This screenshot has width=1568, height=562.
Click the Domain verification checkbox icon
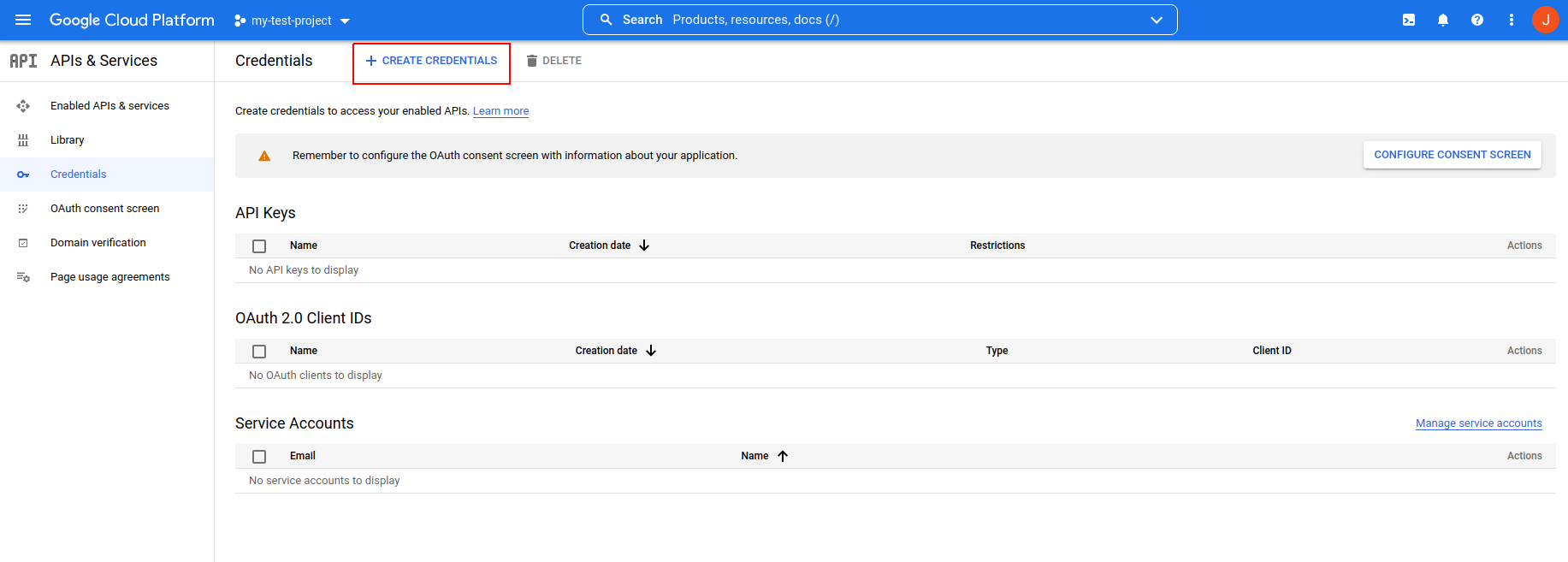pyautogui.click(x=23, y=243)
